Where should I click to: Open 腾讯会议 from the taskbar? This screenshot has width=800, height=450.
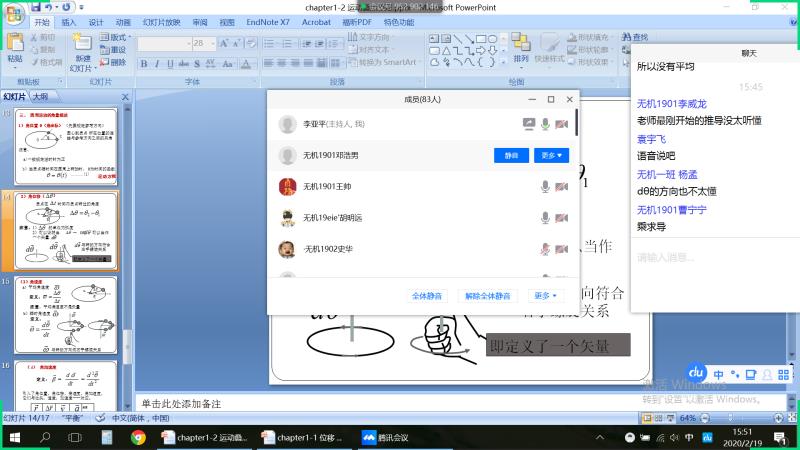(385, 438)
